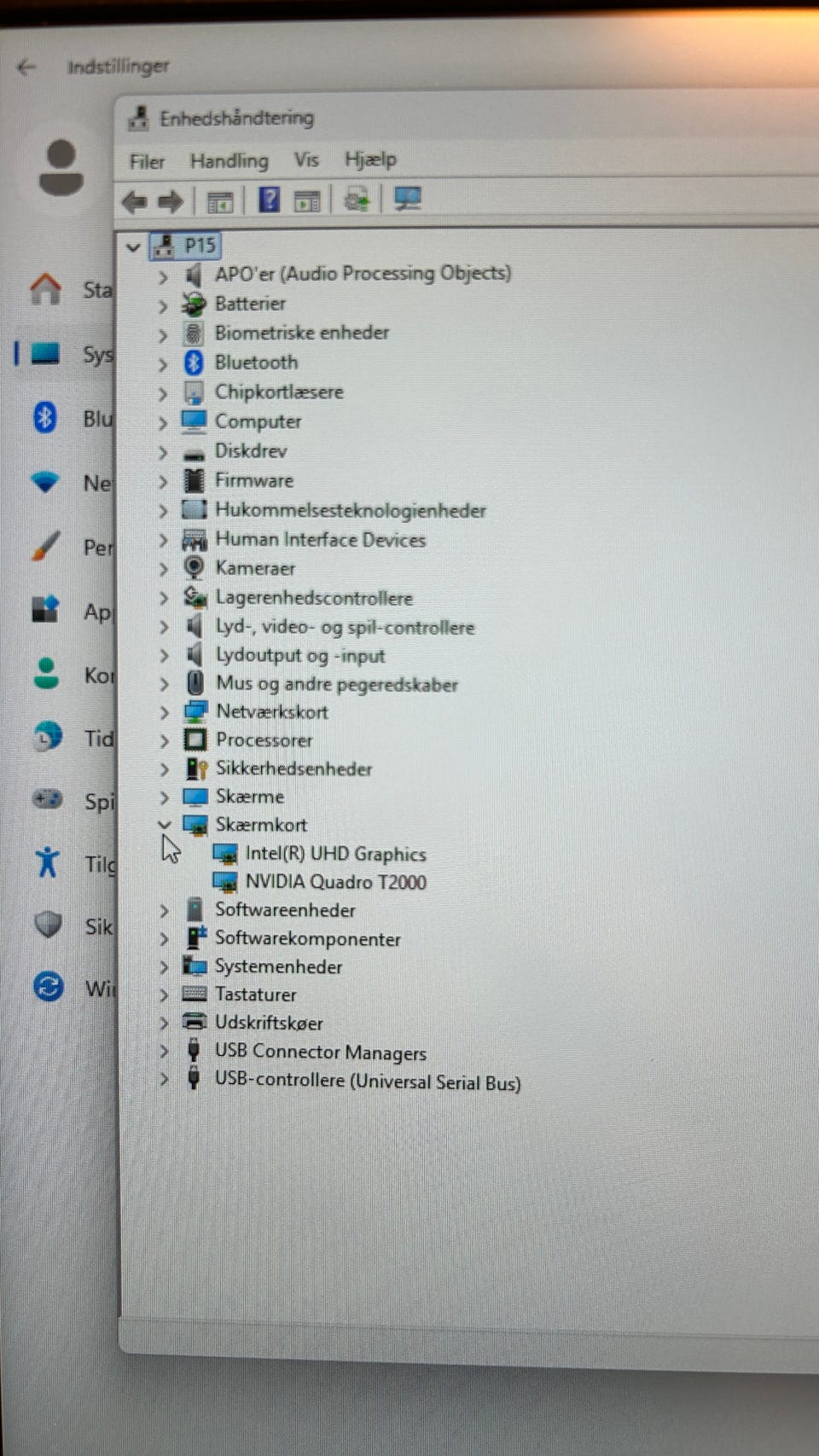Click the Settings home icon in sidebar
This screenshot has height=1456, width=819.
point(46,289)
